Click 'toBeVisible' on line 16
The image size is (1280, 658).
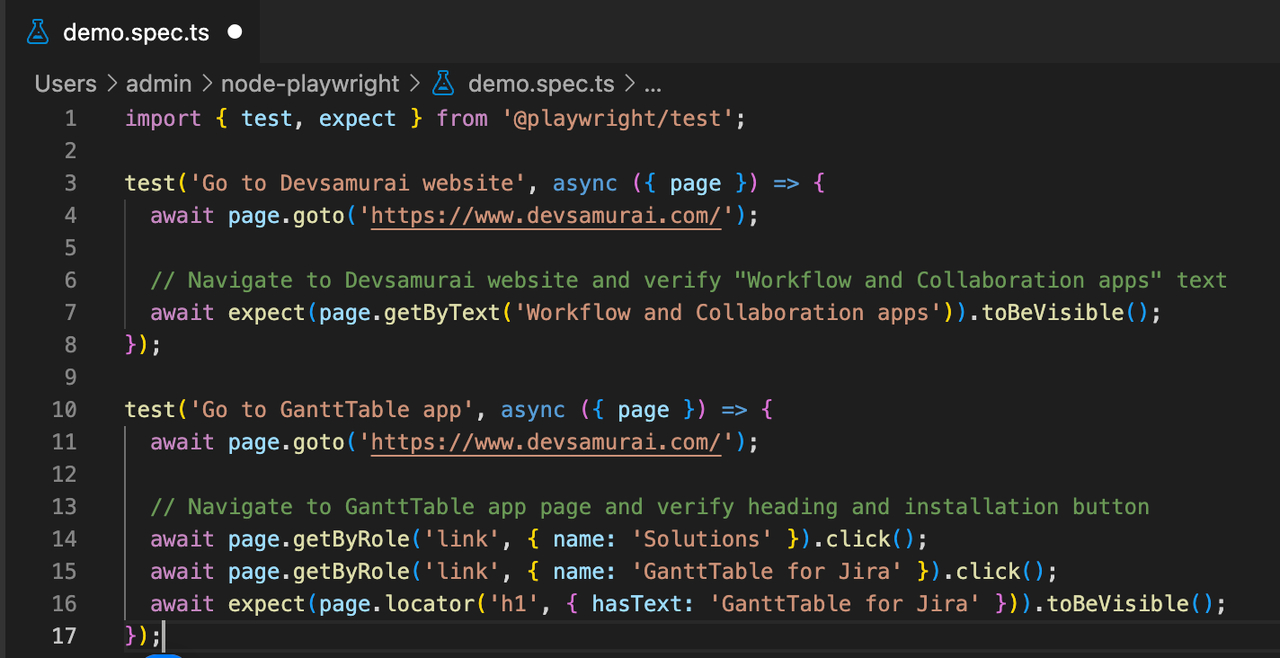1118,604
